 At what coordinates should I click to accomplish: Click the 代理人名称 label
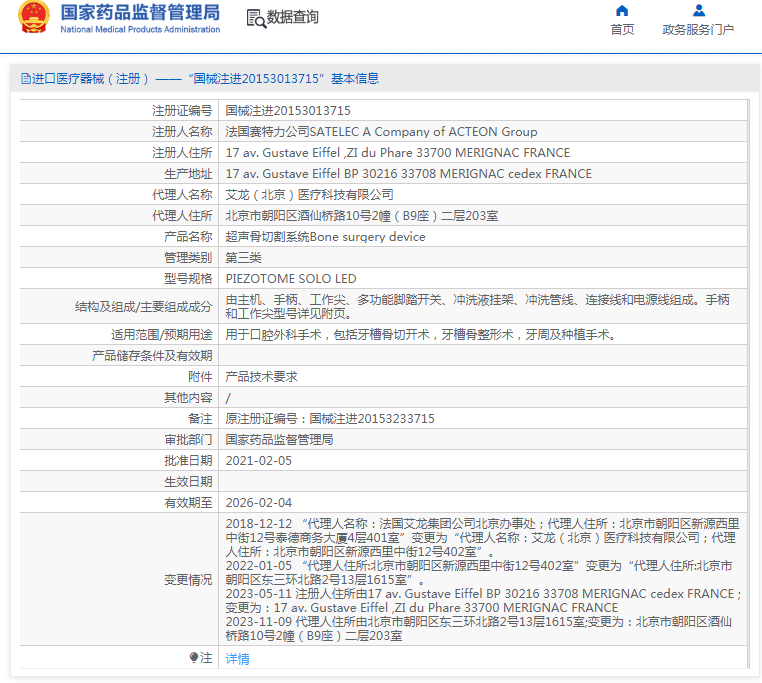(182, 195)
